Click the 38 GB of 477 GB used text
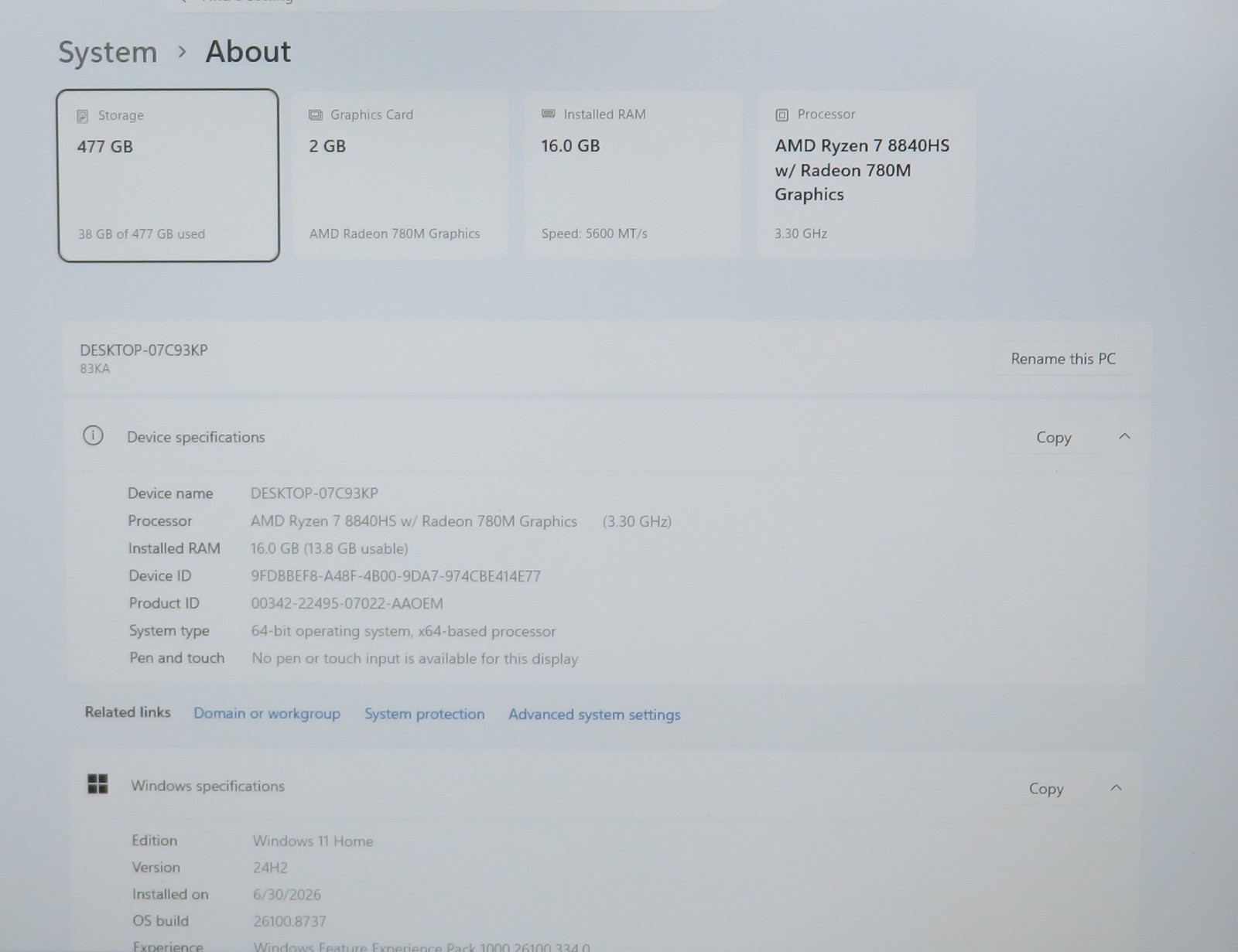 [x=142, y=234]
